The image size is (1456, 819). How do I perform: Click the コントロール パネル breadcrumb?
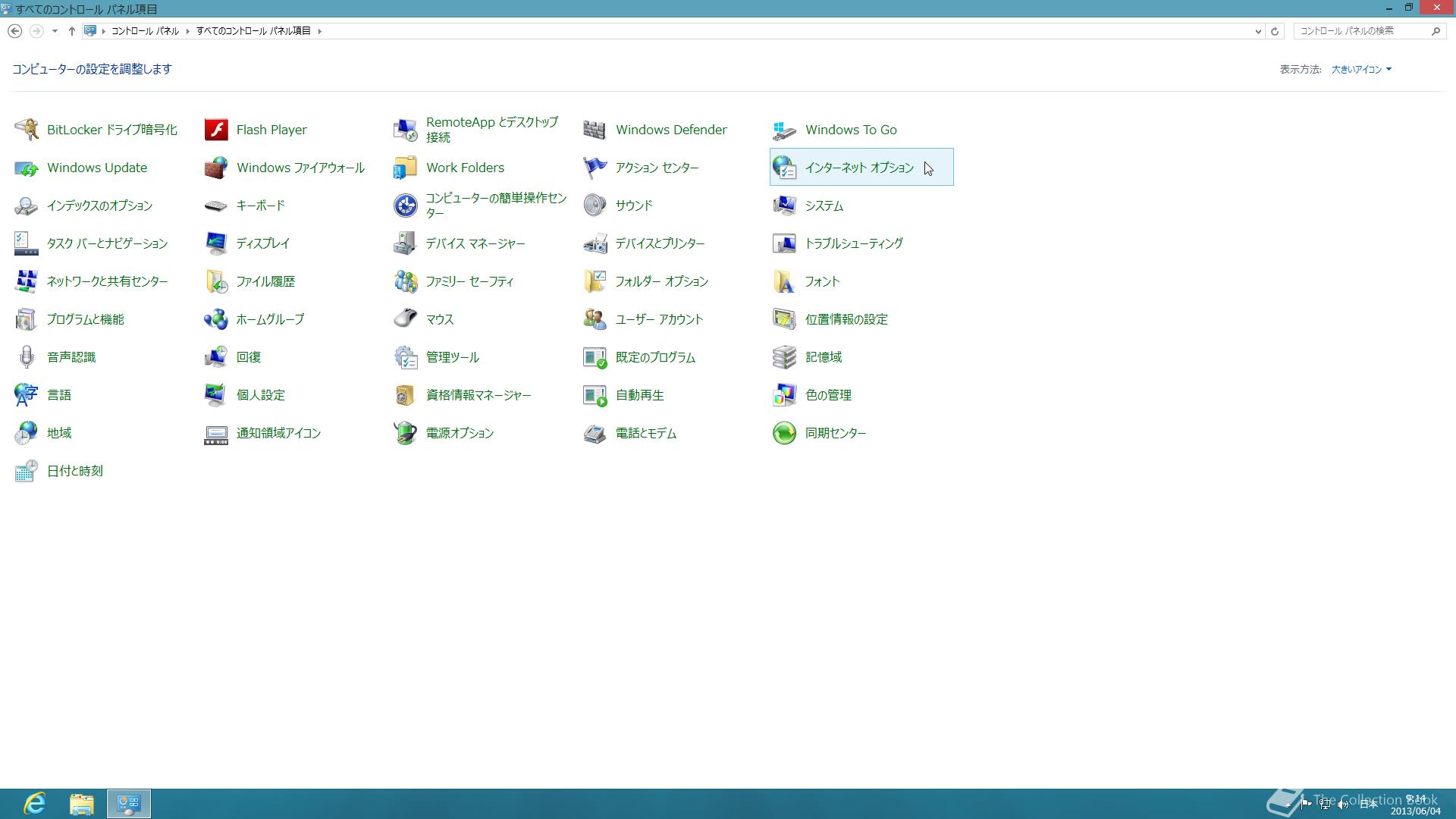point(145,31)
